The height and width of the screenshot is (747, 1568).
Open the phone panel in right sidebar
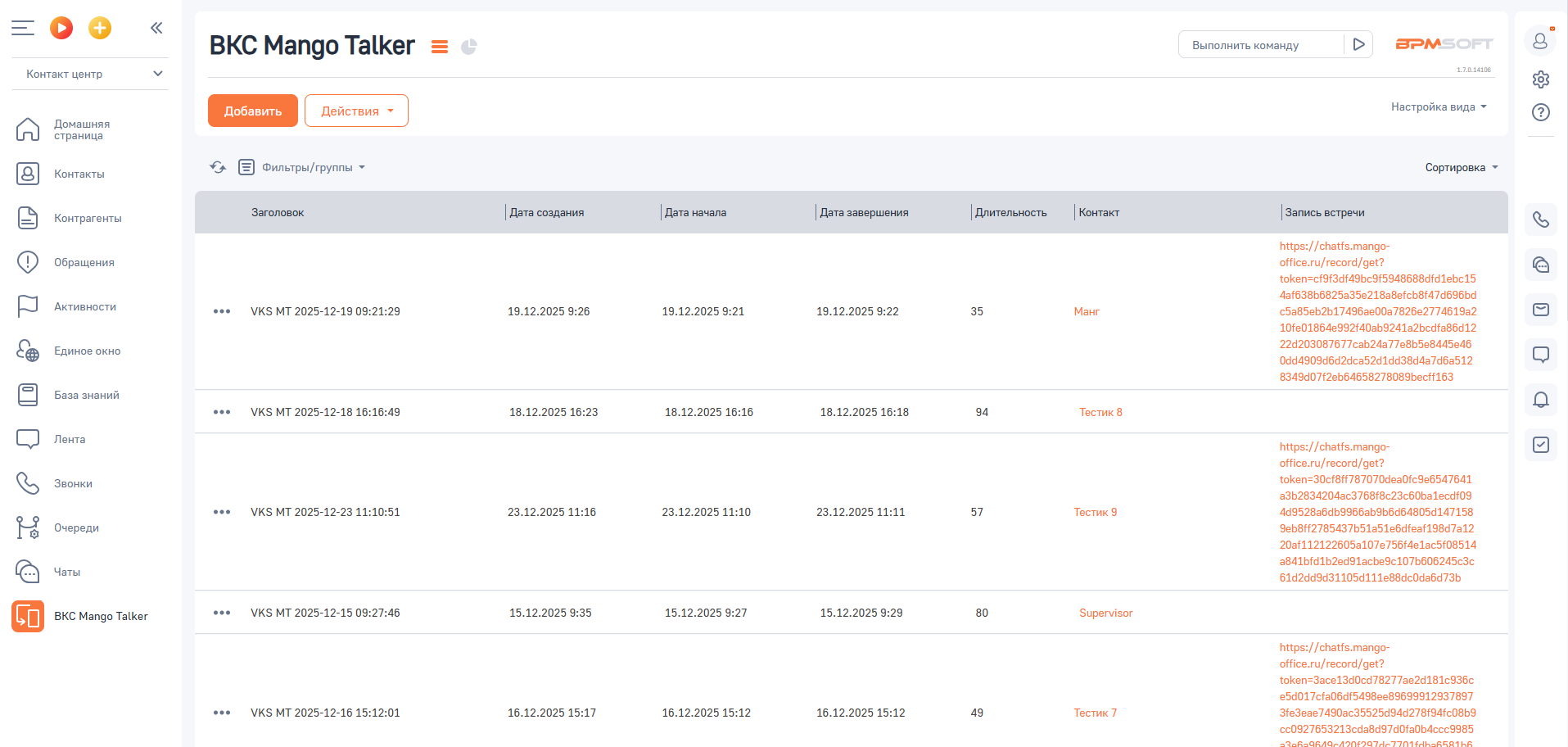click(x=1541, y=220)
